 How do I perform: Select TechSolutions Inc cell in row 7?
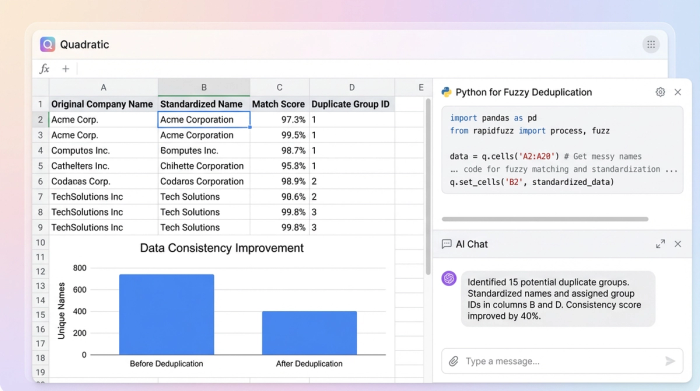tap(103, 197)
